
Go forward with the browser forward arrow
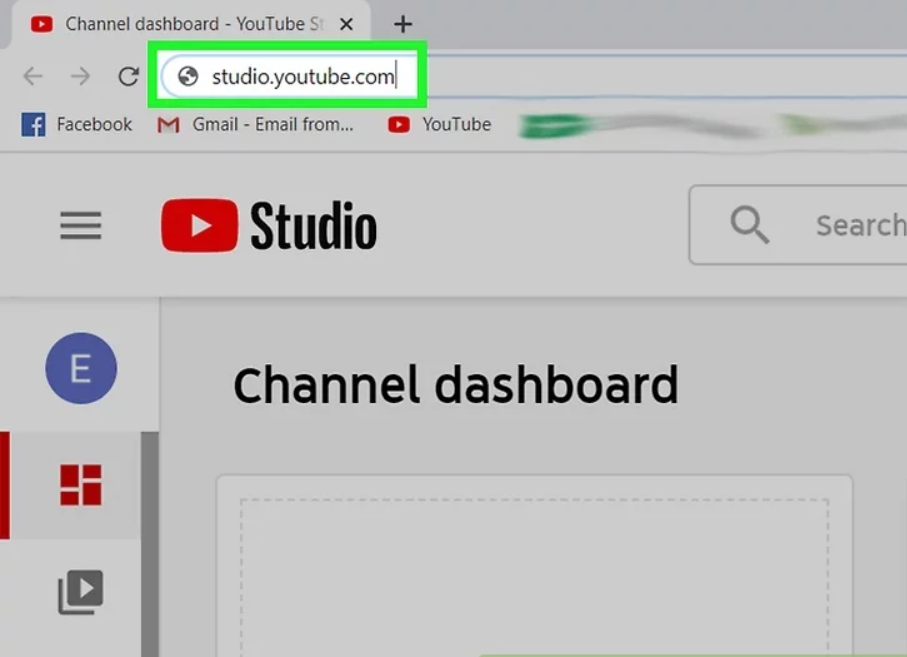80,76
